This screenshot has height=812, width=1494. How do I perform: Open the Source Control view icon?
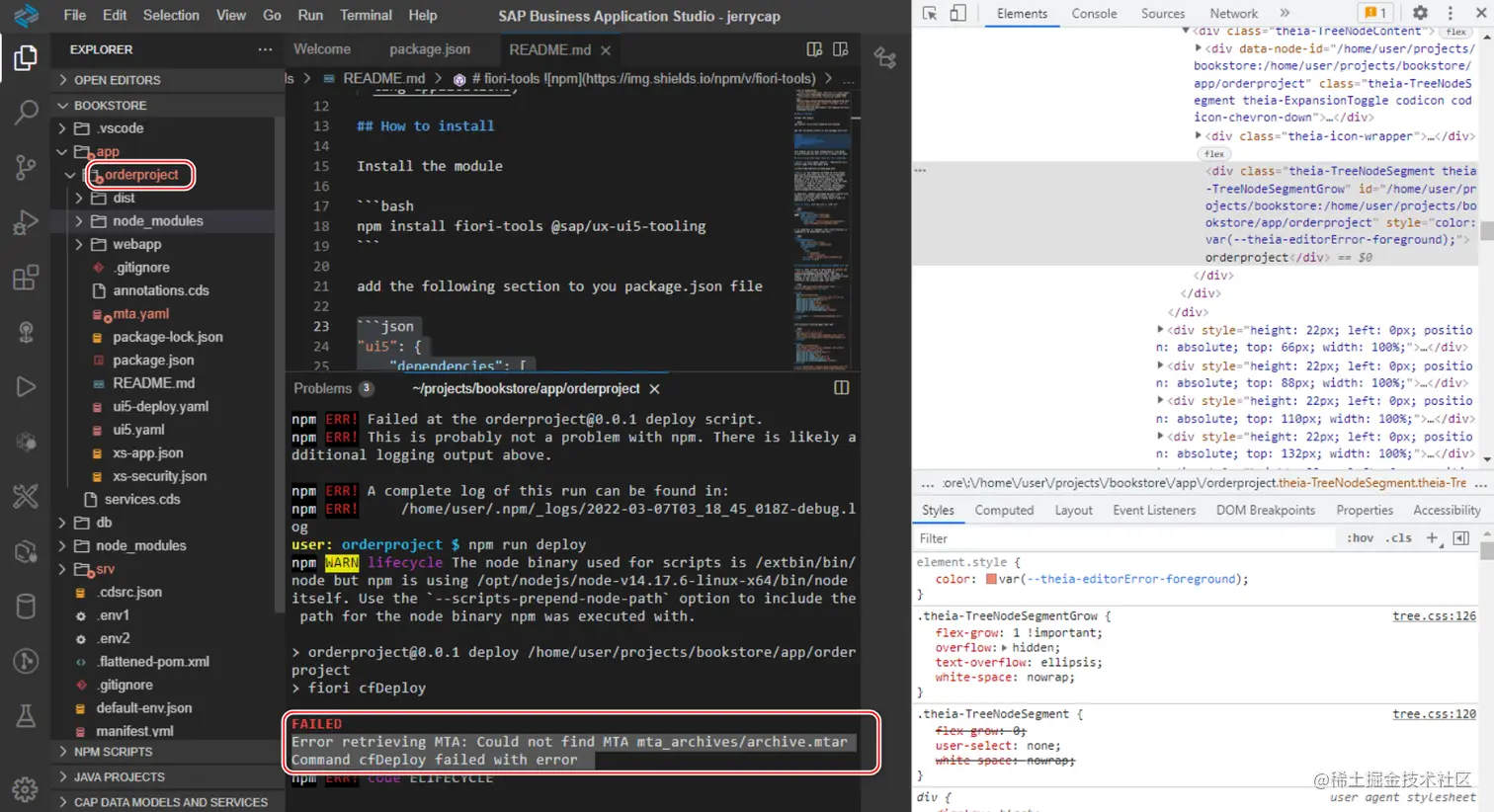26,167
